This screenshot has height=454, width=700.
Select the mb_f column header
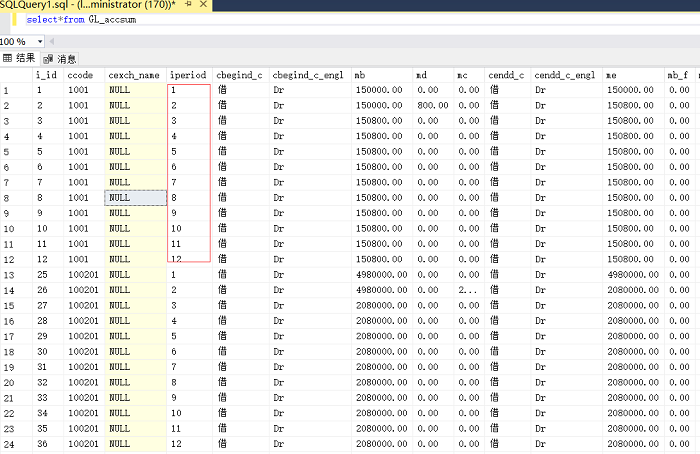tap(678, 75)
